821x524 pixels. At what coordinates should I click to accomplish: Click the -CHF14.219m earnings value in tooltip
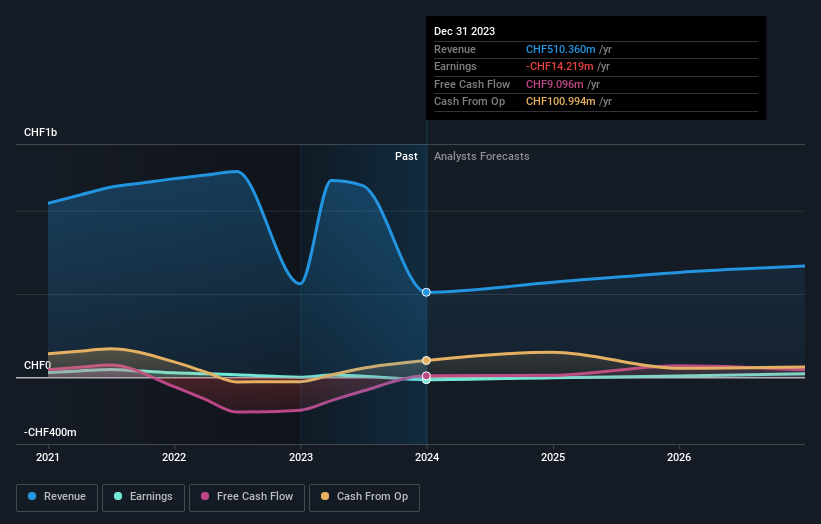[560, 66]
